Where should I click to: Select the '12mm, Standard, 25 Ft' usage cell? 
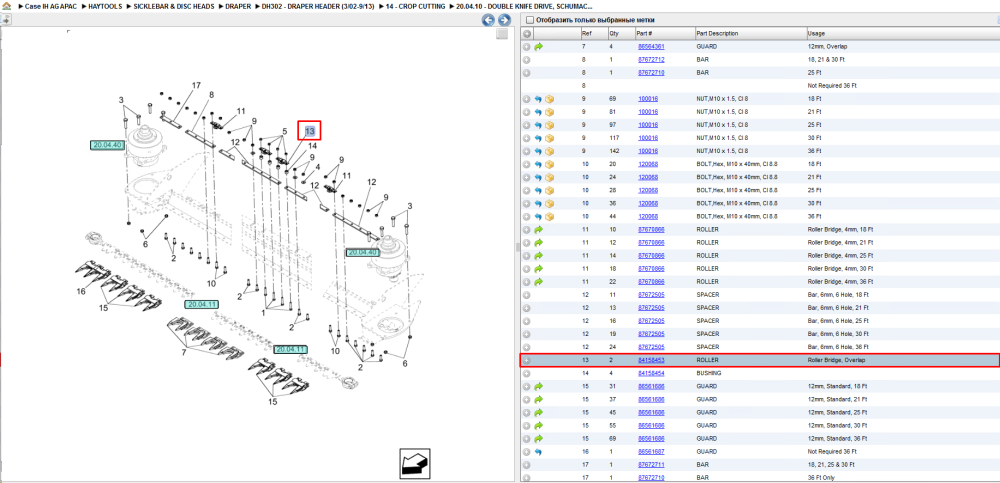click(x=836, y=413)
